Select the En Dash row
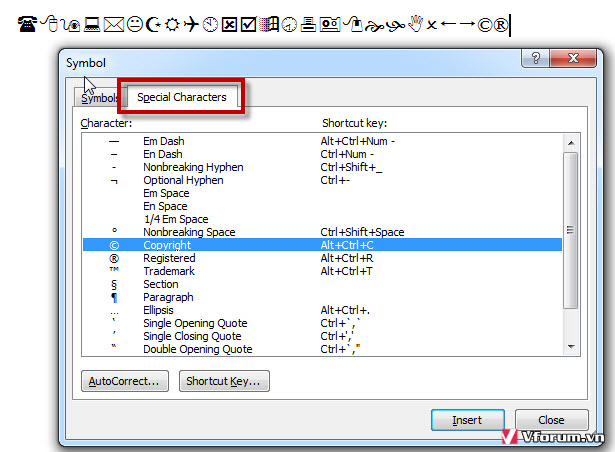Screen dimensions: 615x452 pos(322,154)
